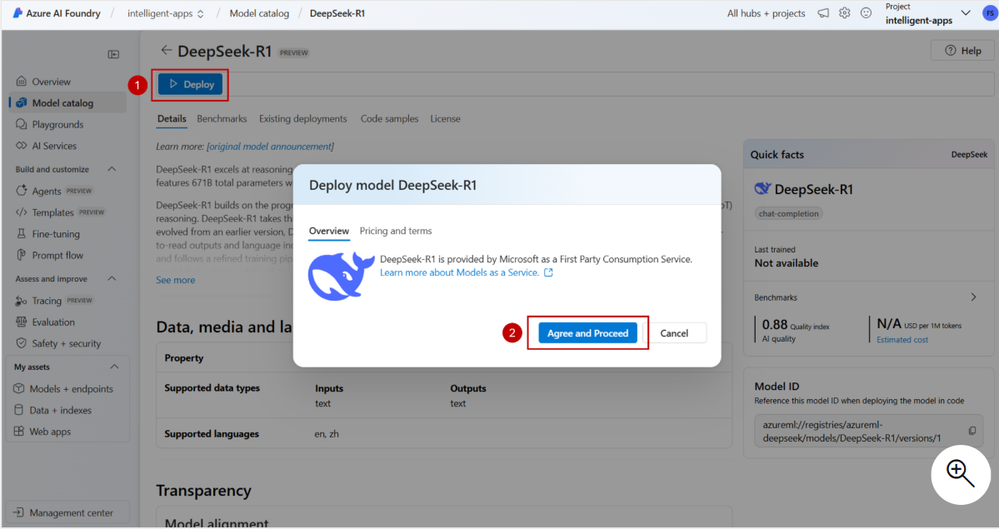Click Model catalog breadcrumb

tap(259, 13)
